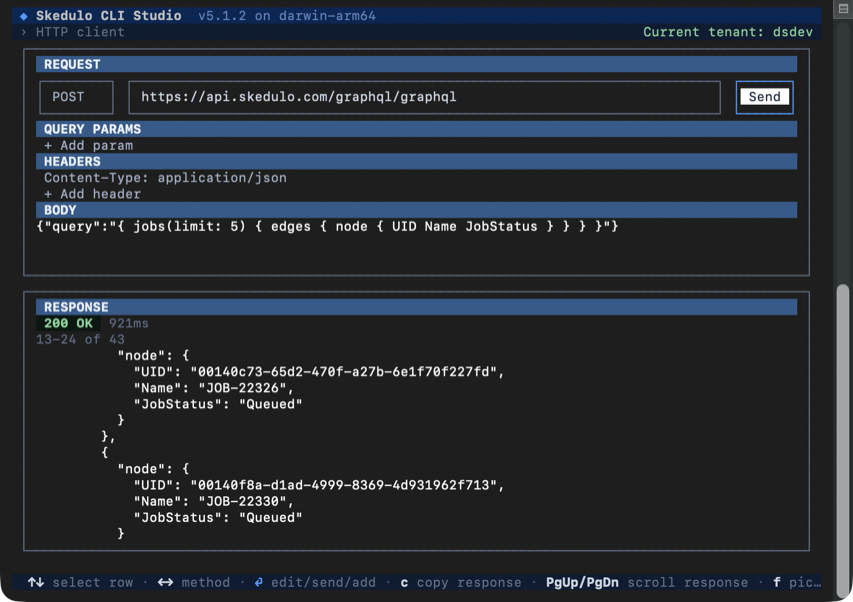Click the 'f' pick hint at footer end

(797, 582)
